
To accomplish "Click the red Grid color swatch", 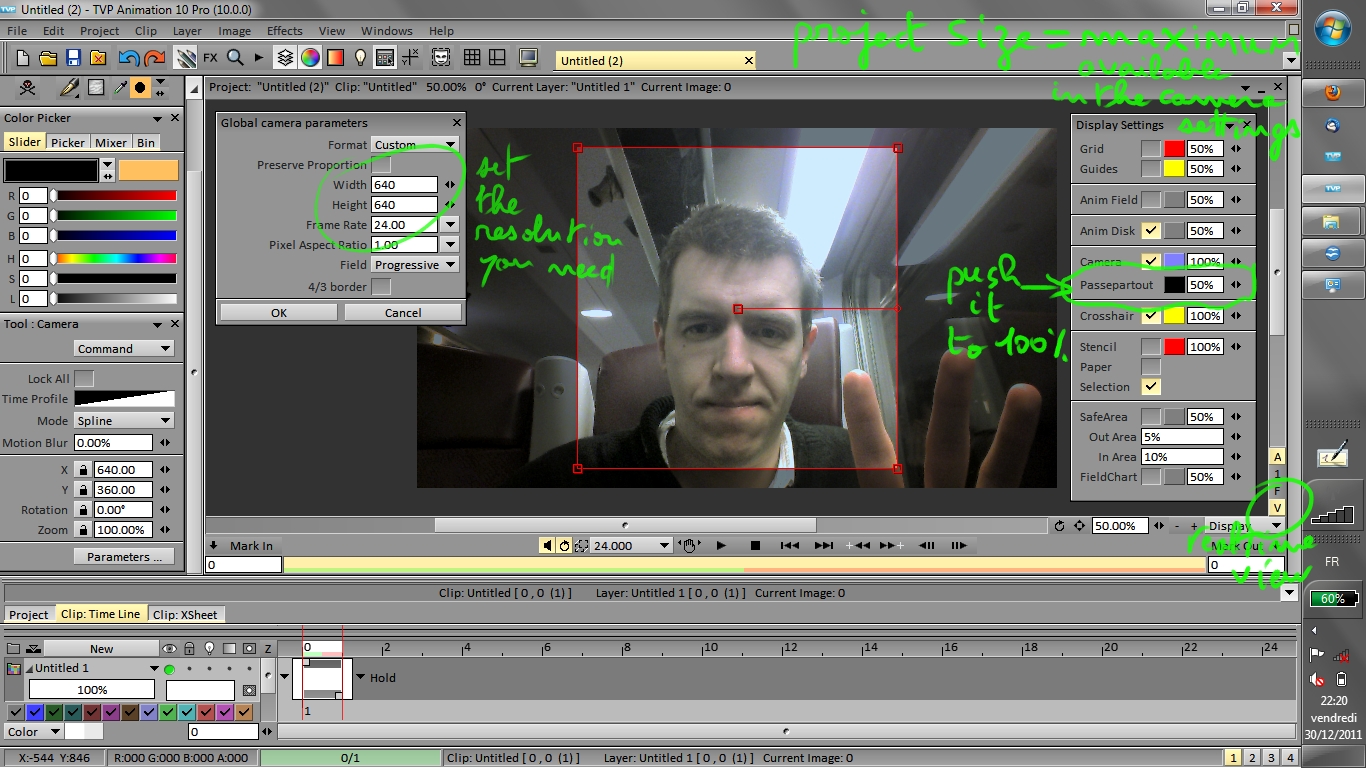I will (1174, 148).
